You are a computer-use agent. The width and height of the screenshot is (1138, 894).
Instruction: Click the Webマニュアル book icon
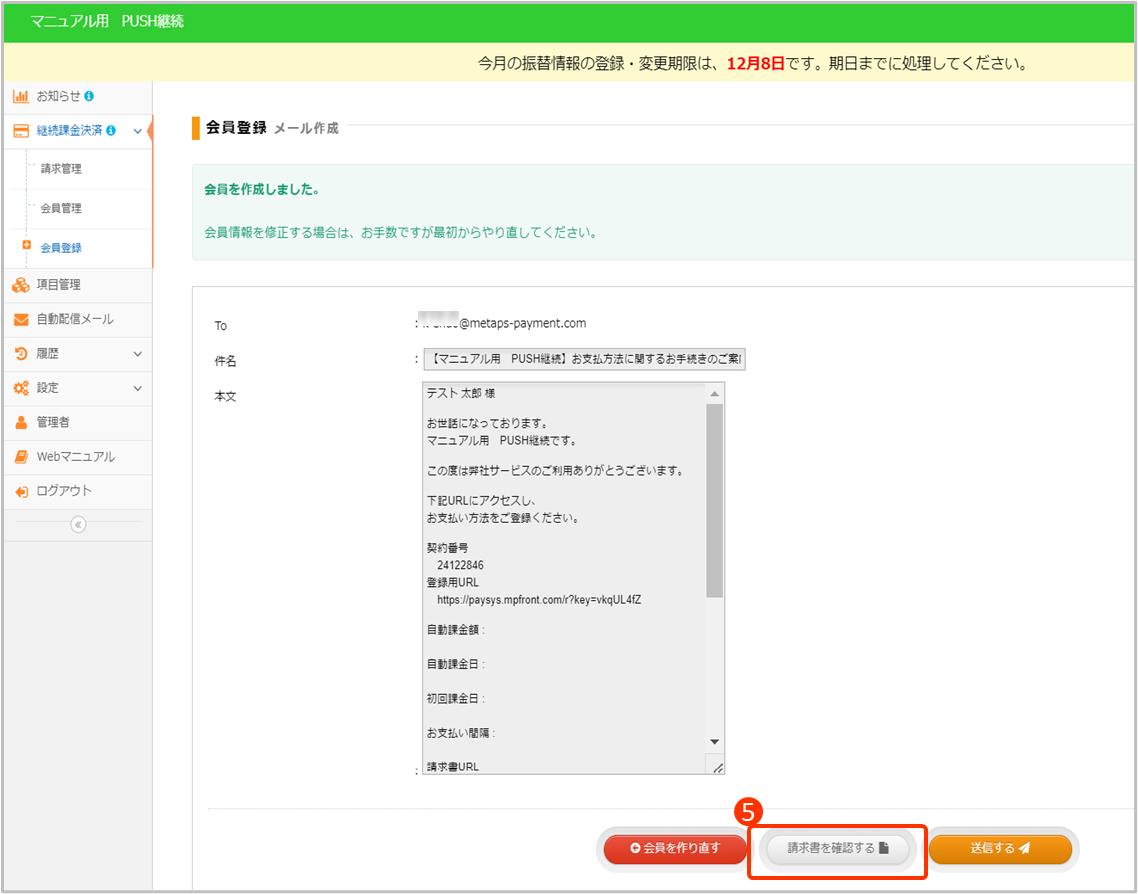tap(20, 457)
